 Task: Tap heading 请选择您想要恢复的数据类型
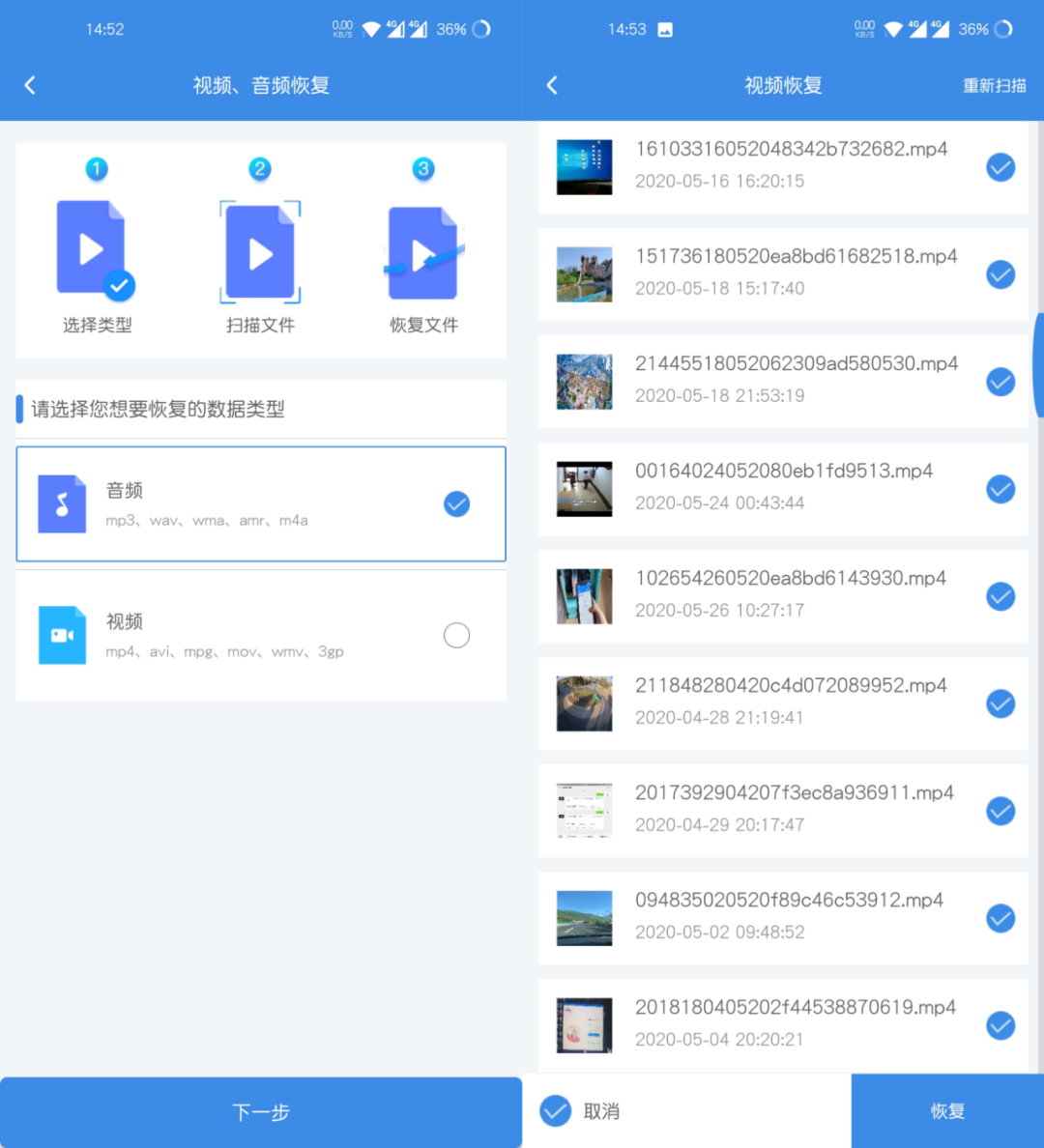158,409
